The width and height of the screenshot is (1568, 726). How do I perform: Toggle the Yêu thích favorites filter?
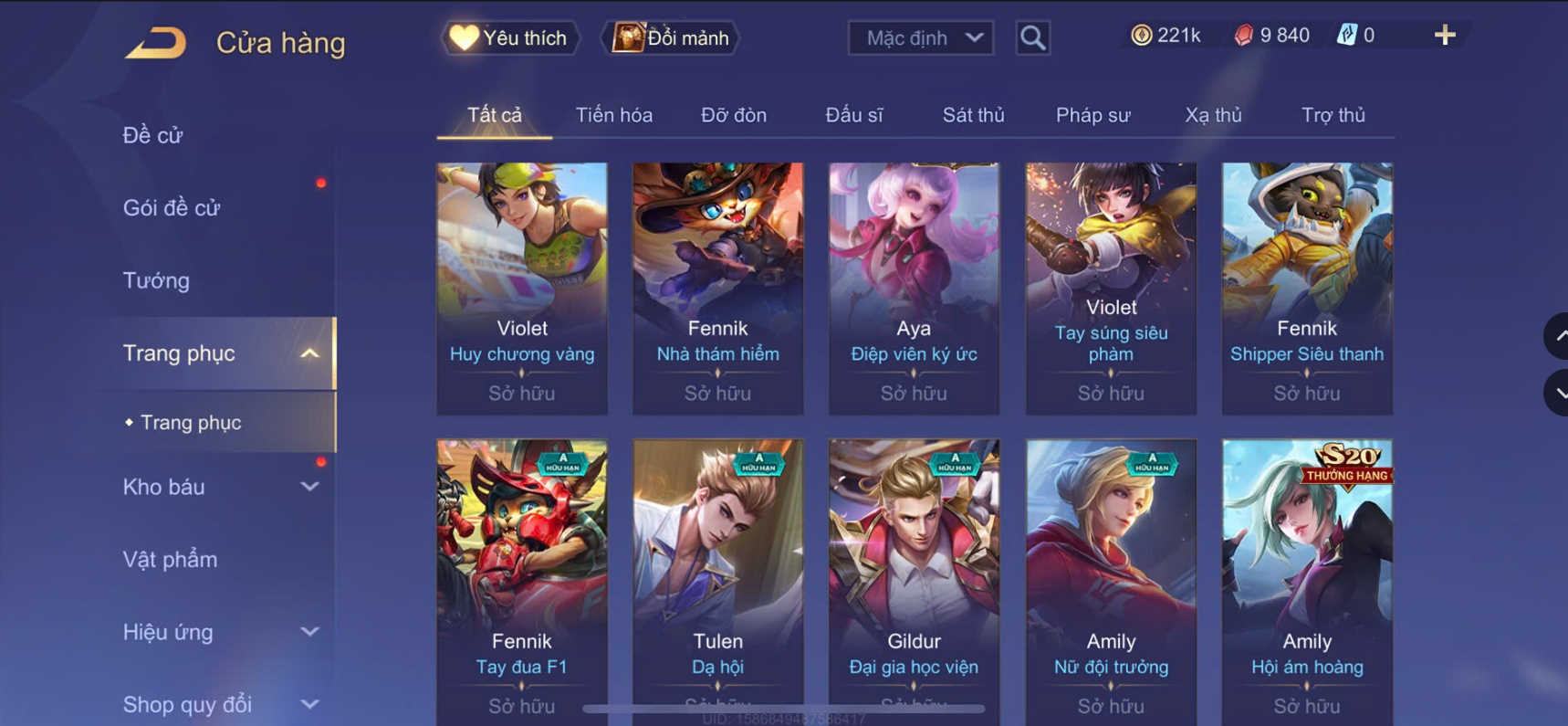click(510, 38)
